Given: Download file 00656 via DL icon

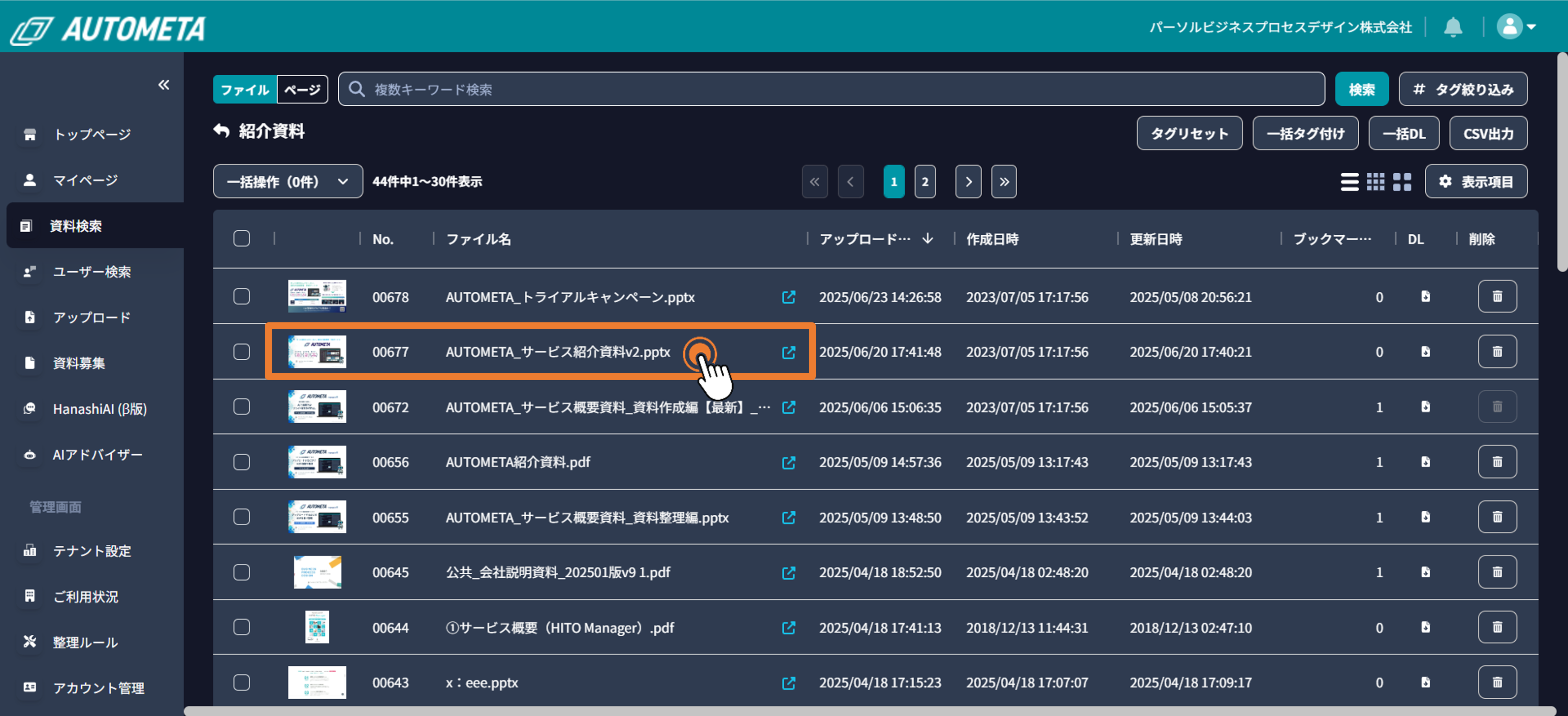Looking at the screenshot, I should pos(1426,462).
